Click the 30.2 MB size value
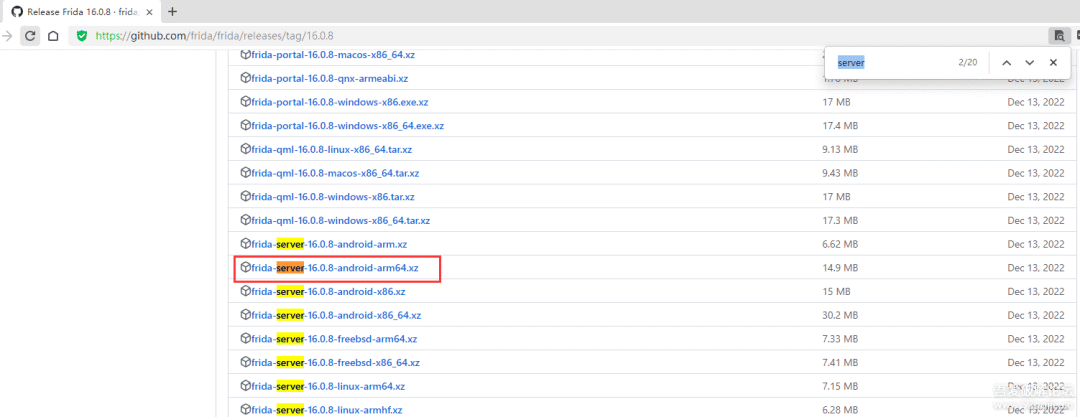 point(840,316)
